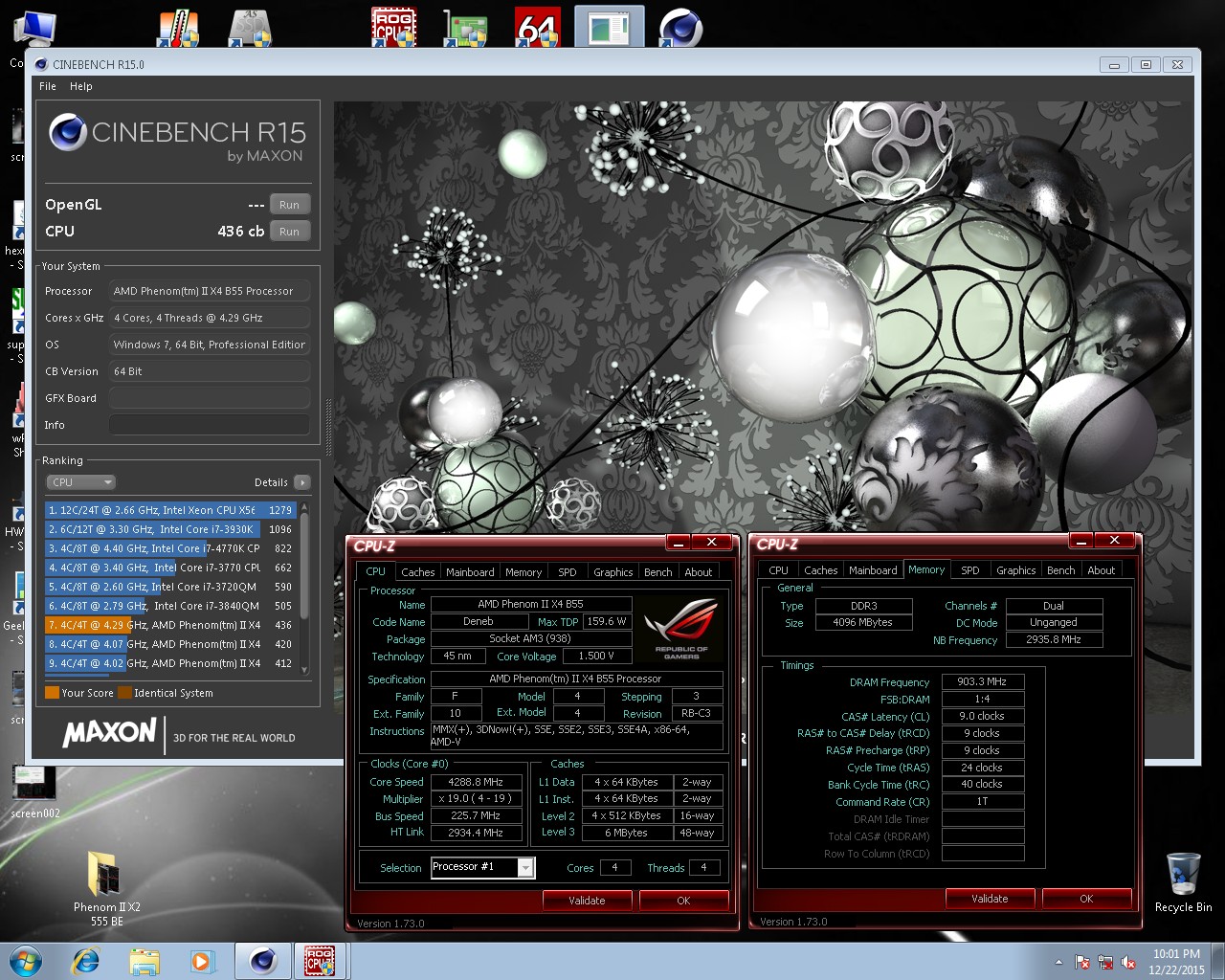The image size is (1225, 980).
Task: Open Bench tab in left CPU-Z window
Action: pos(657,572)
